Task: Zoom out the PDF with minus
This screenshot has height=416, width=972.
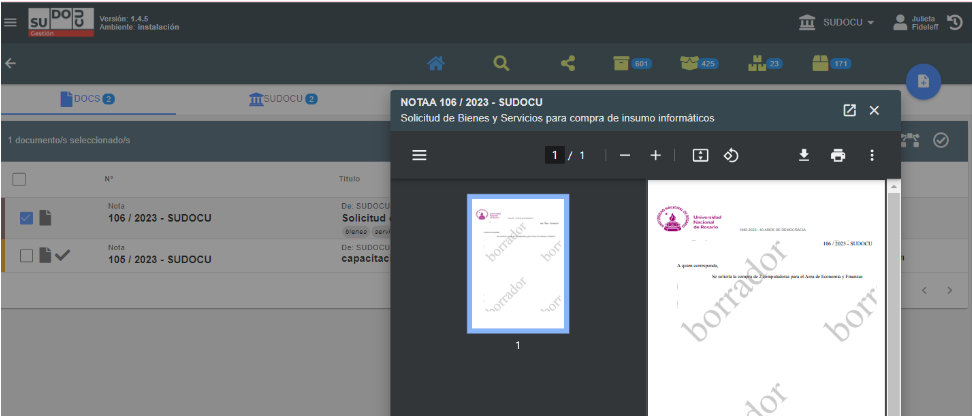Action: point(624,155)
